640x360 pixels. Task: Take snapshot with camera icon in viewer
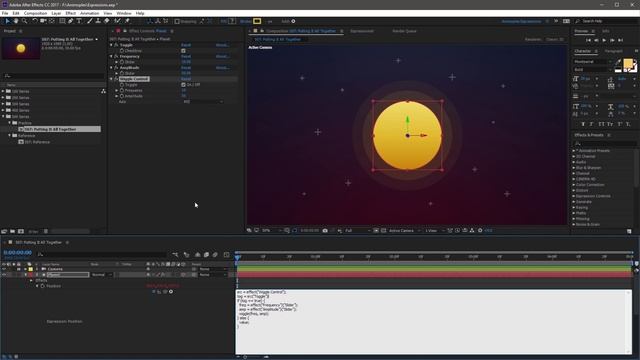coord(325,231)
